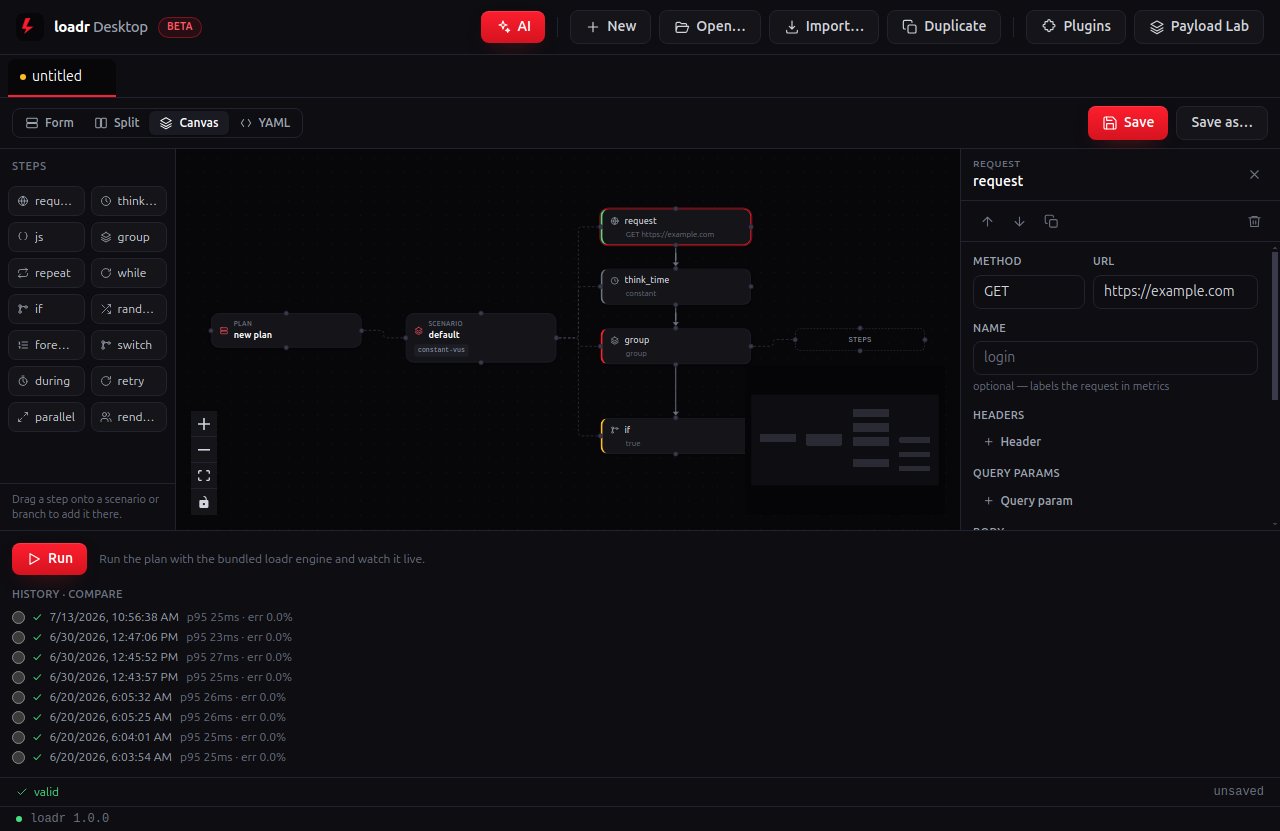Screen dimensions: 1280x831
Task: Select the untitled plan tab
Action: click(x=62, y=77)
